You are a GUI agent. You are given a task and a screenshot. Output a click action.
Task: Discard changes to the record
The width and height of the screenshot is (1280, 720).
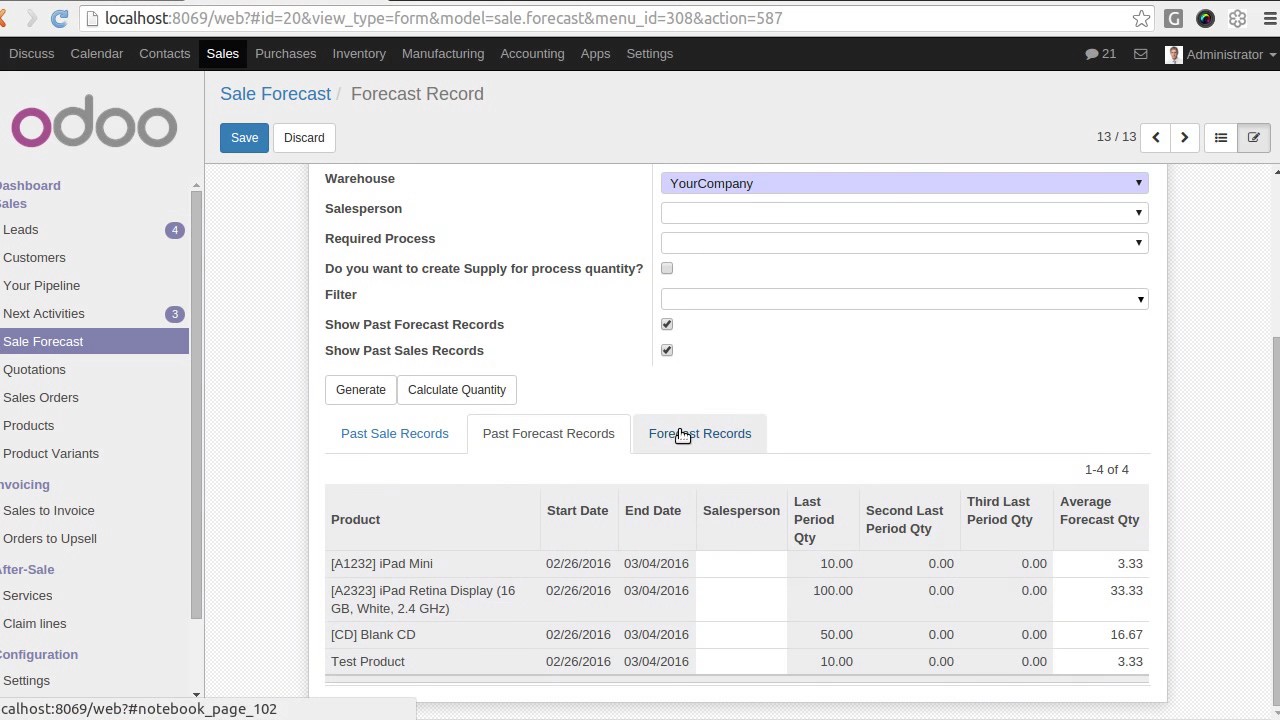[x=304, y=138]
